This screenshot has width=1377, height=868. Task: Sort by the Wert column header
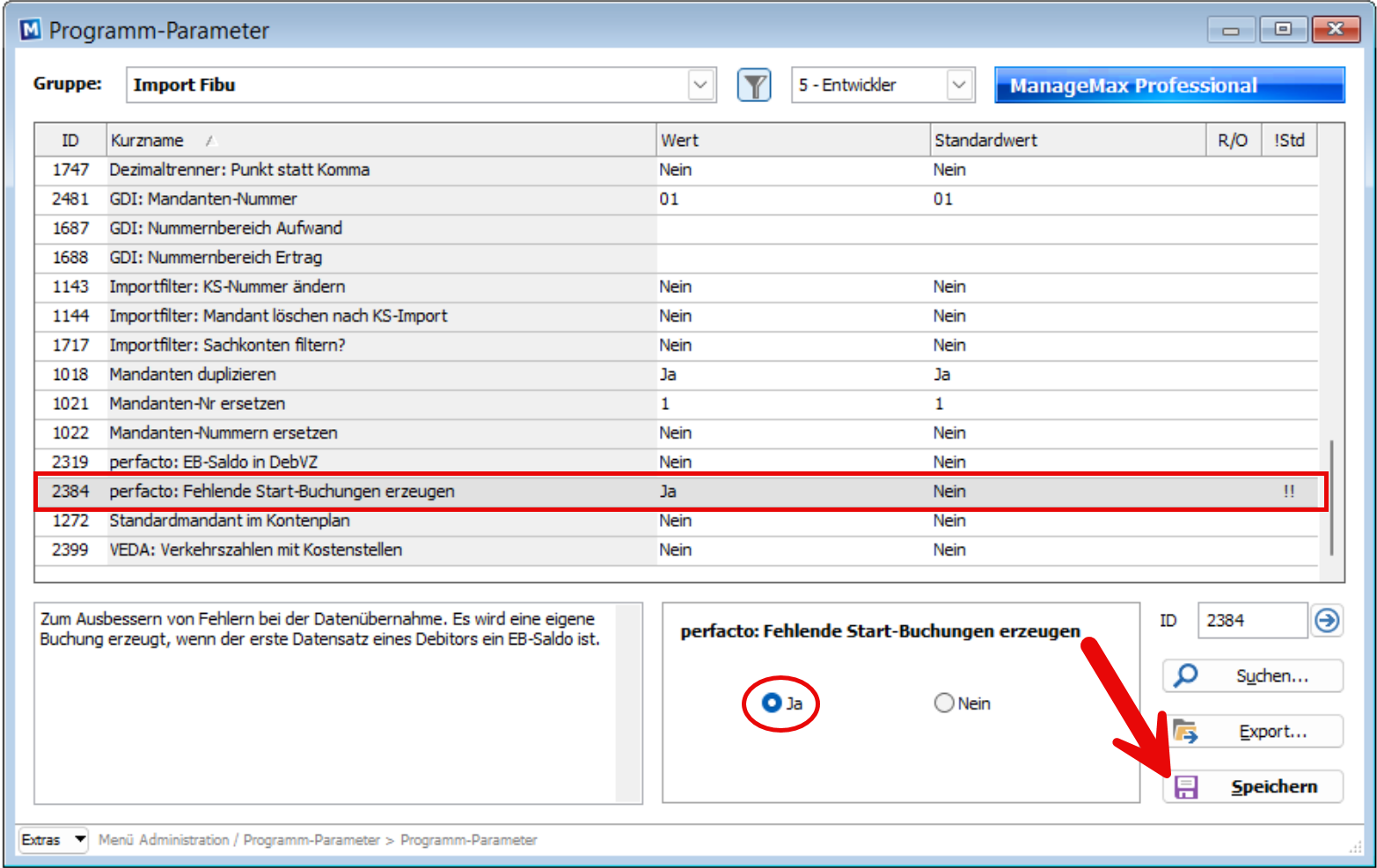(x=794, y=141)
